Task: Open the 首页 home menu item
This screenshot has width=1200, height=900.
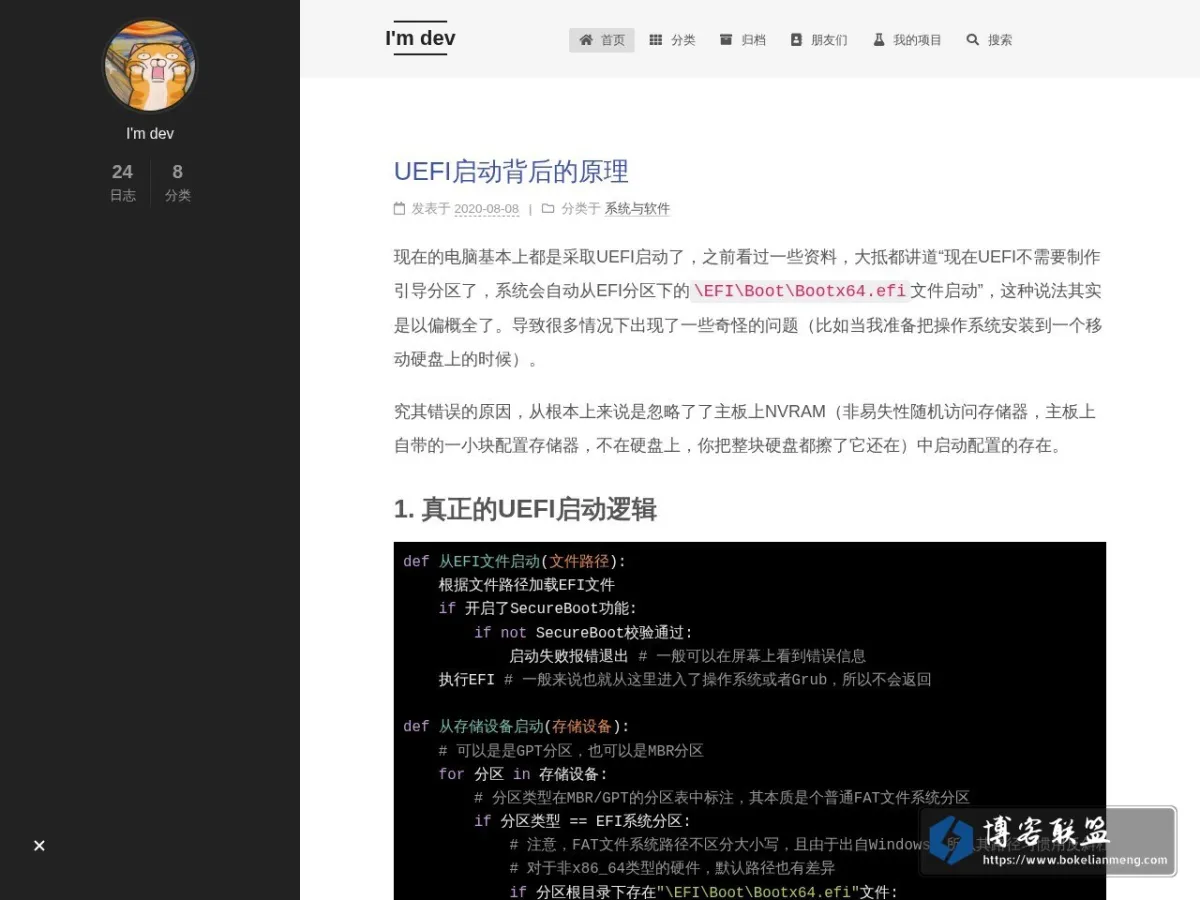Action: (602, 40)
